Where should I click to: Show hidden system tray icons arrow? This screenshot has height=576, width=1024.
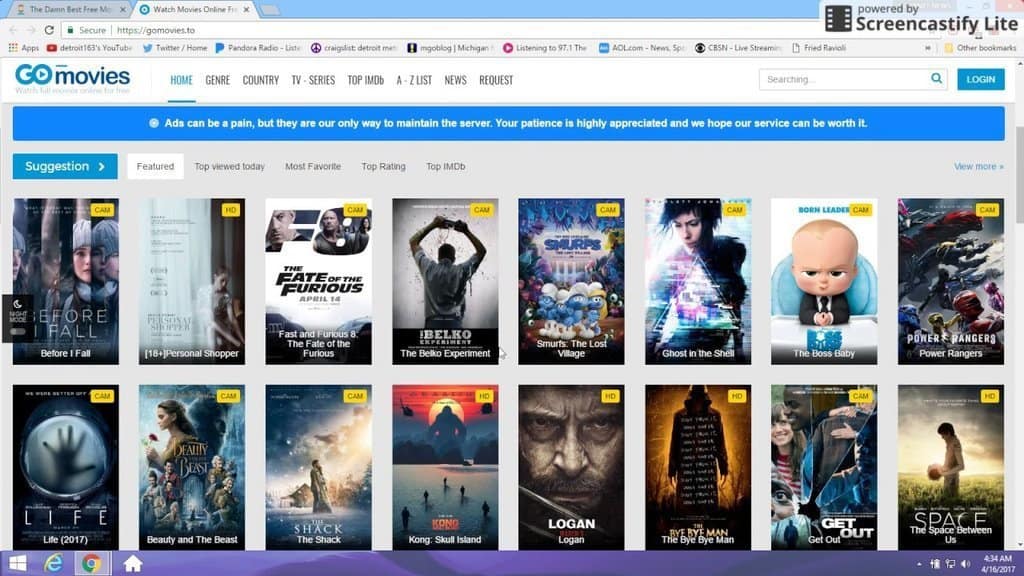pyautogui.click(x=919, y=564)
